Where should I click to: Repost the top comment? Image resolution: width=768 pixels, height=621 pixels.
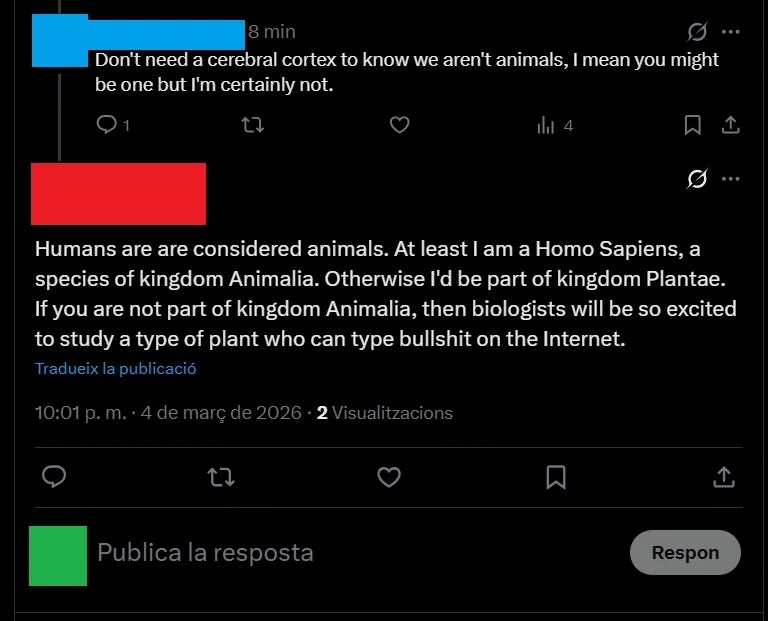click(253, 125)
